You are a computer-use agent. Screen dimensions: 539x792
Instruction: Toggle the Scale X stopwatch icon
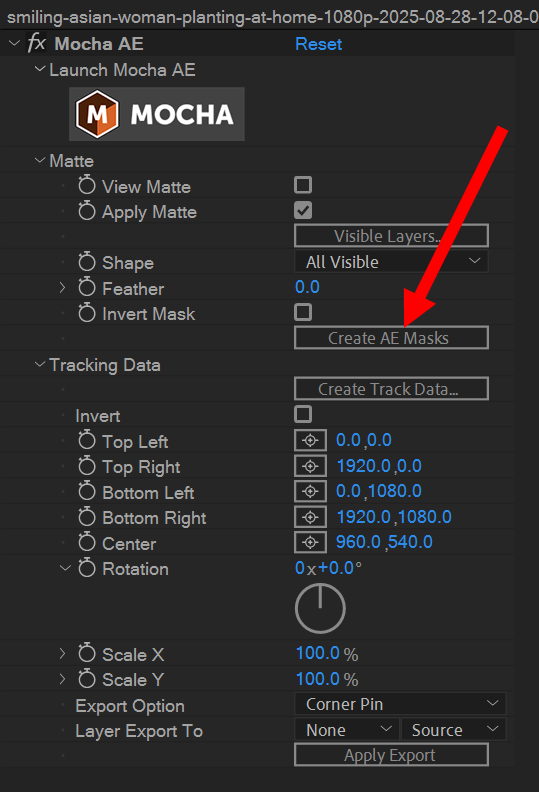click(x=87, y=653)
